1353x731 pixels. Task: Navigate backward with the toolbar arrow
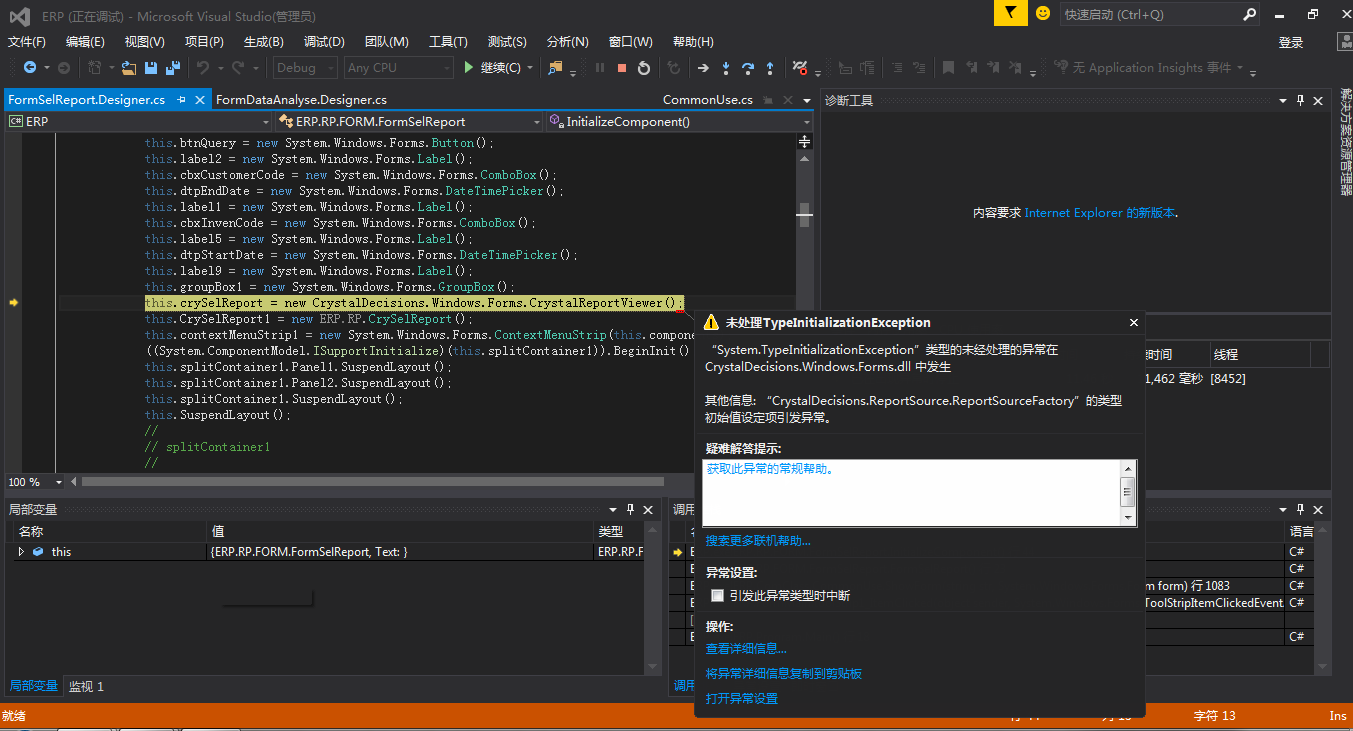[x=29, y=68]
